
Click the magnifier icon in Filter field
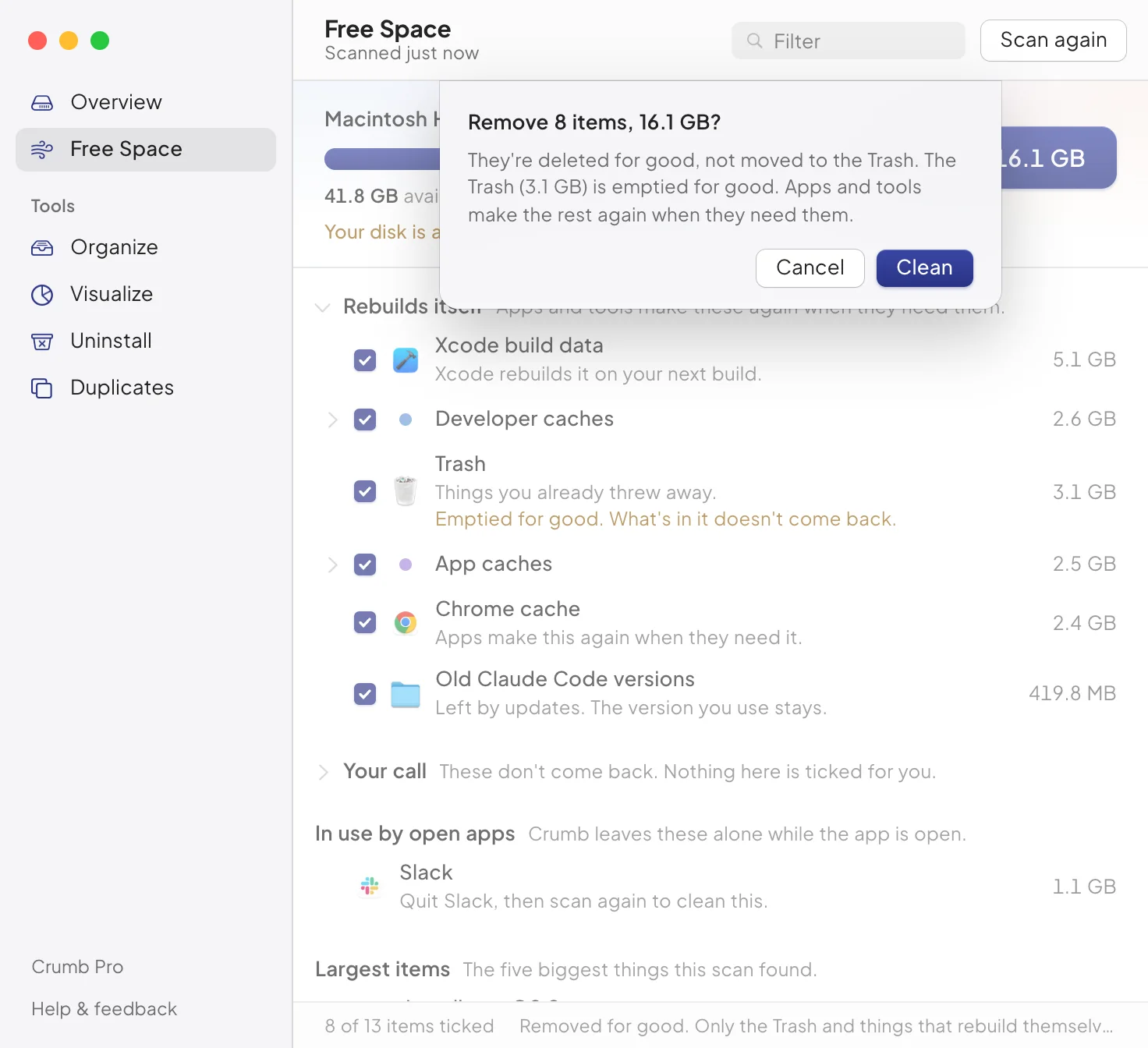[x=754, y=41]
